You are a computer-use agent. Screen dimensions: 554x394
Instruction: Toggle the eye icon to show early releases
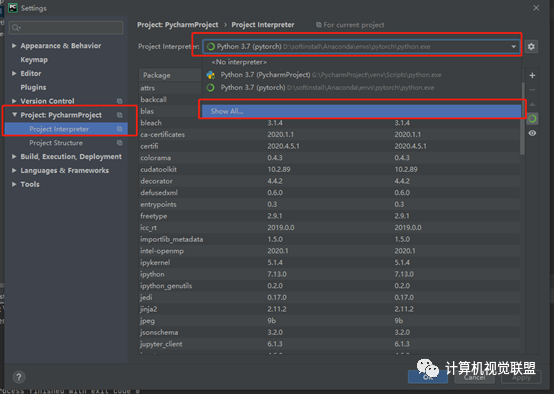tap(532, 133)
